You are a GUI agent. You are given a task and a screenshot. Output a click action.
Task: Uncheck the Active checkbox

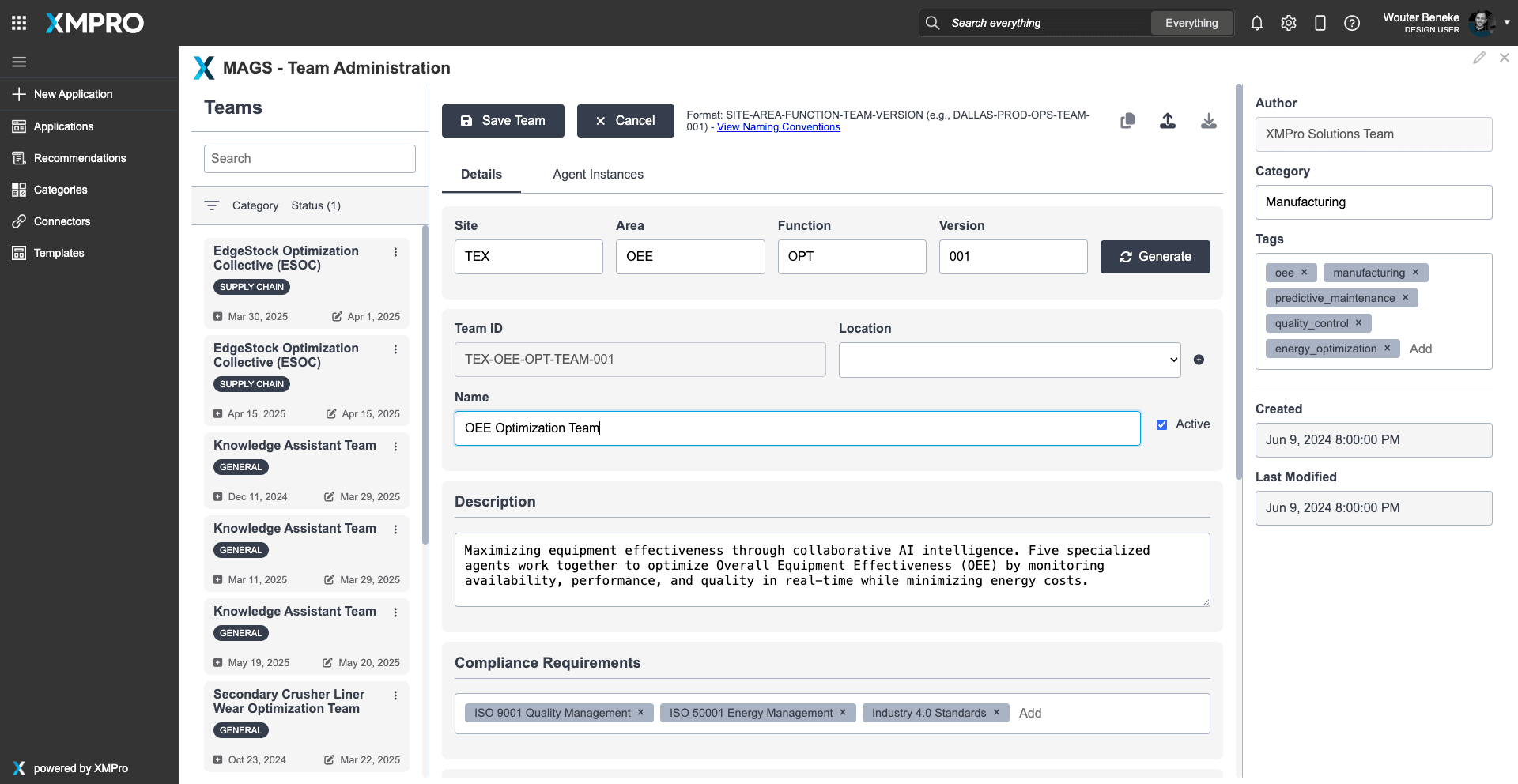[x=1161, y=425]
